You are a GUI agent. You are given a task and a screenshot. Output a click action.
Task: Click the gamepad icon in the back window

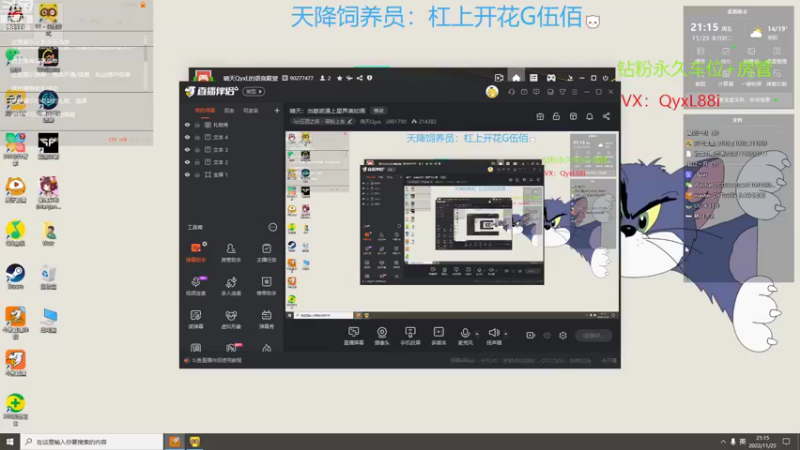[x=551, y=78]
